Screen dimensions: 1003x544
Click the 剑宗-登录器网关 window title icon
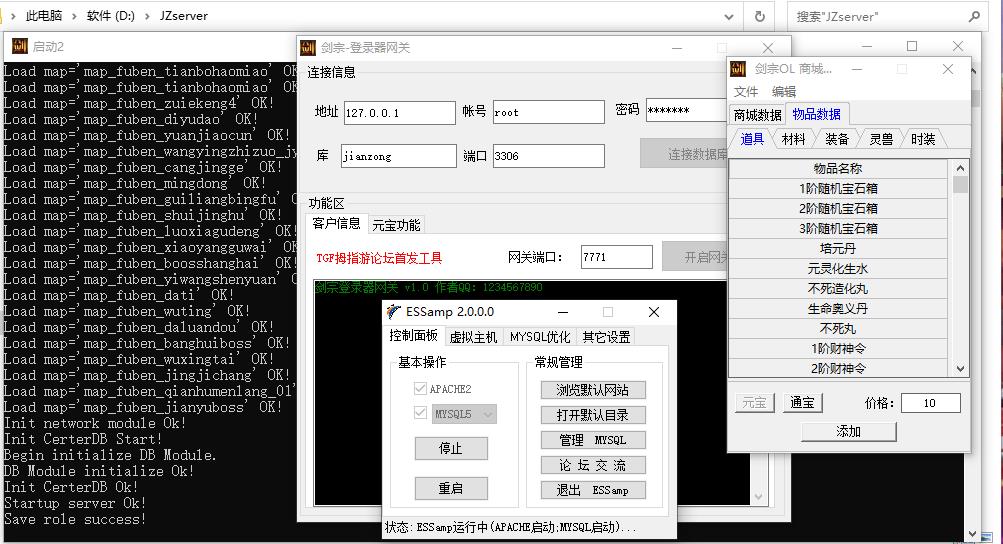tap(309, 47)
